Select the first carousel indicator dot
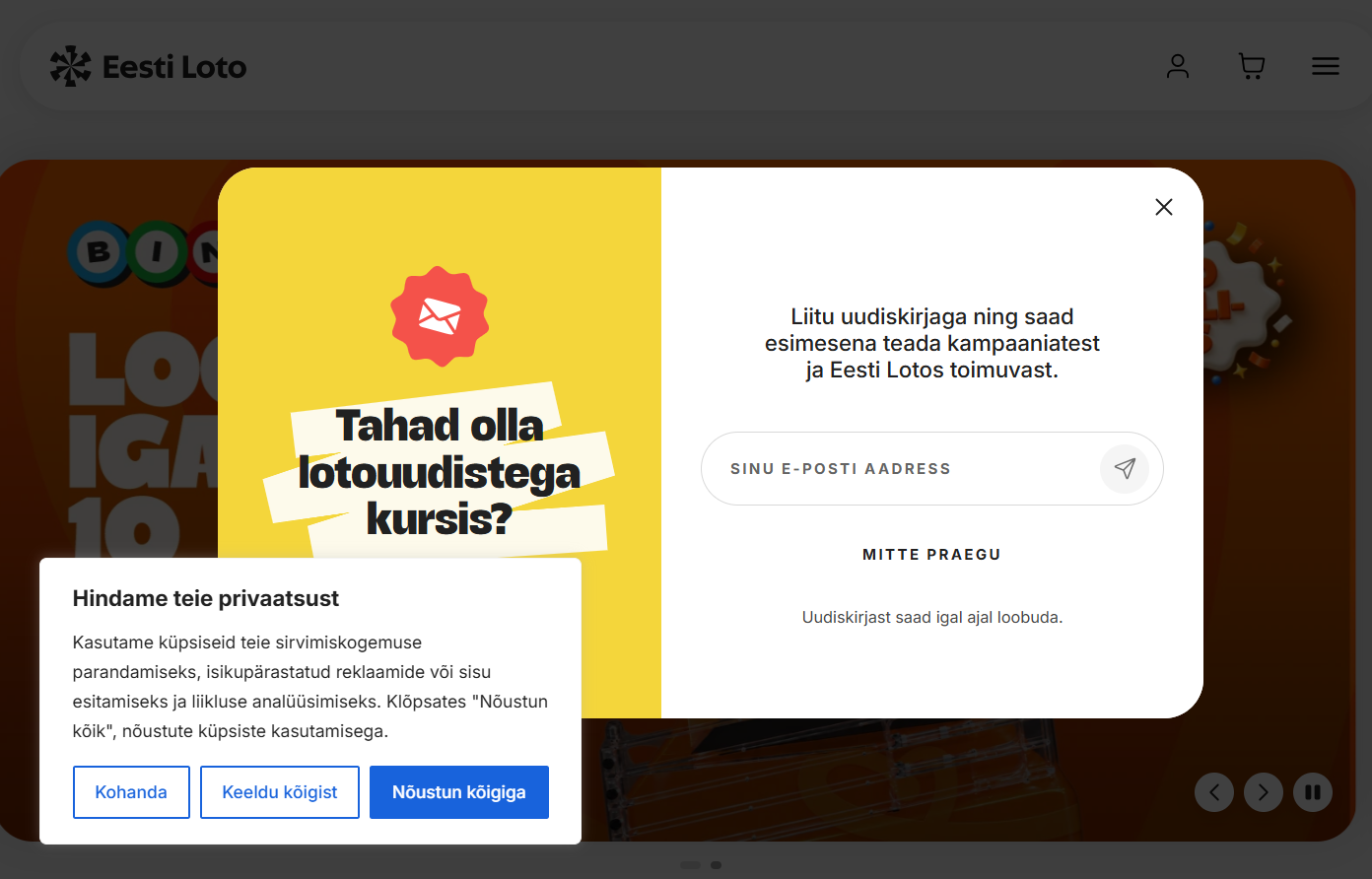The height and width of the screenshot is (879, 1372). tap(690, 865)
